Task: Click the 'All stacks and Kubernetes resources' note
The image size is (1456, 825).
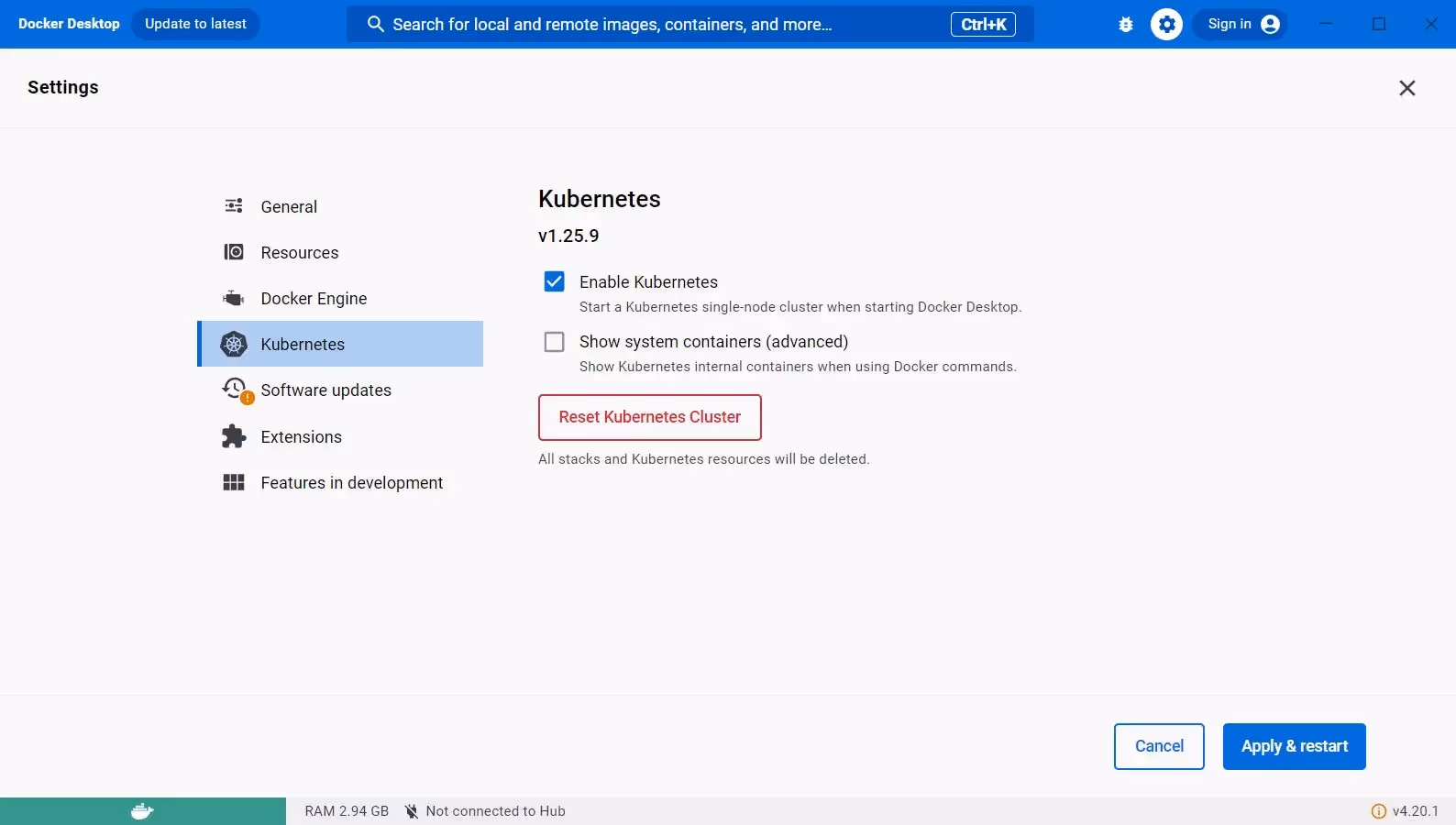Action: [703, 459]
